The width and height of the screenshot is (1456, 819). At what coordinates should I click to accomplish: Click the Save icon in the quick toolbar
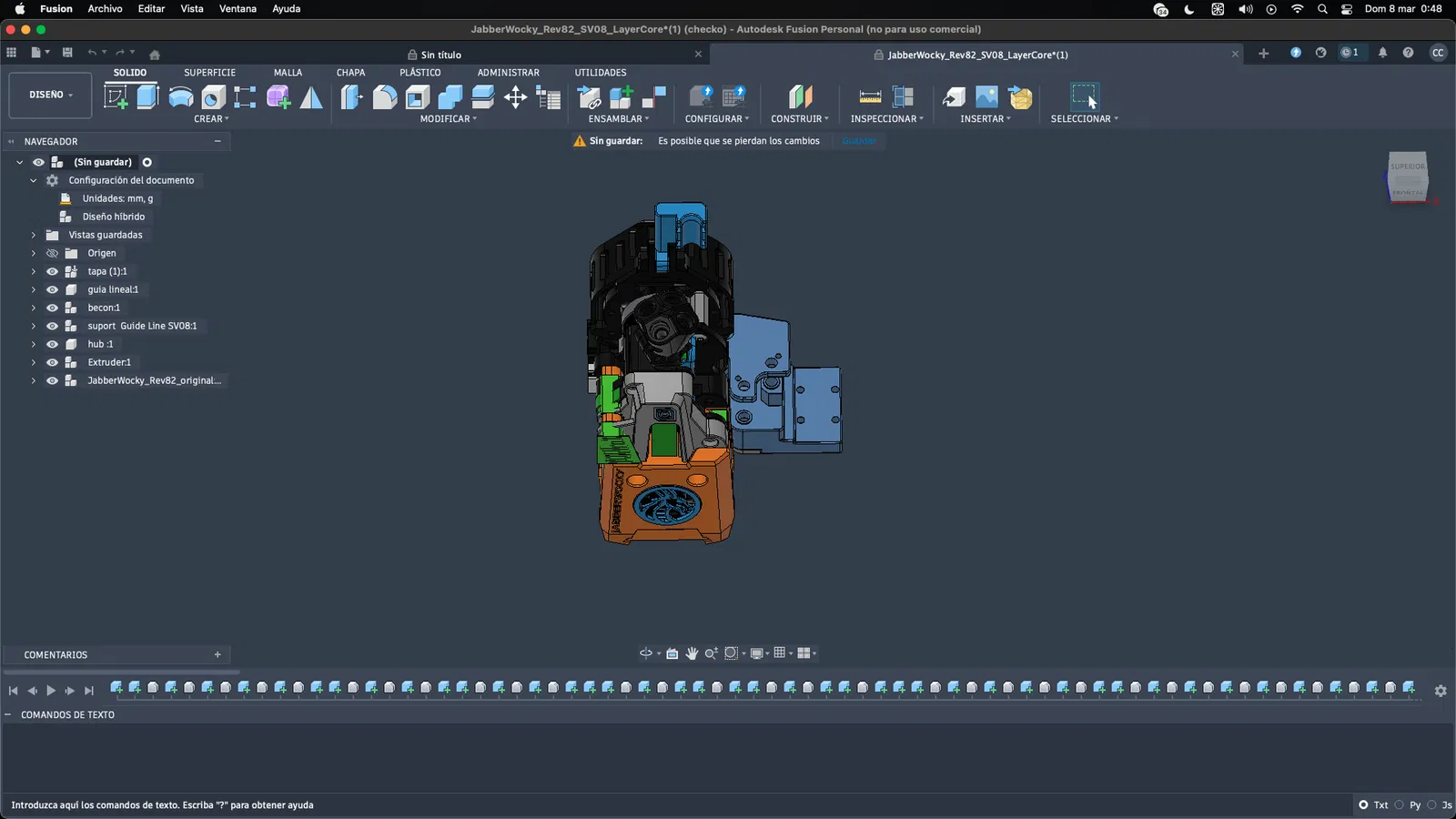pyautogui.click(x=67, y=53)
